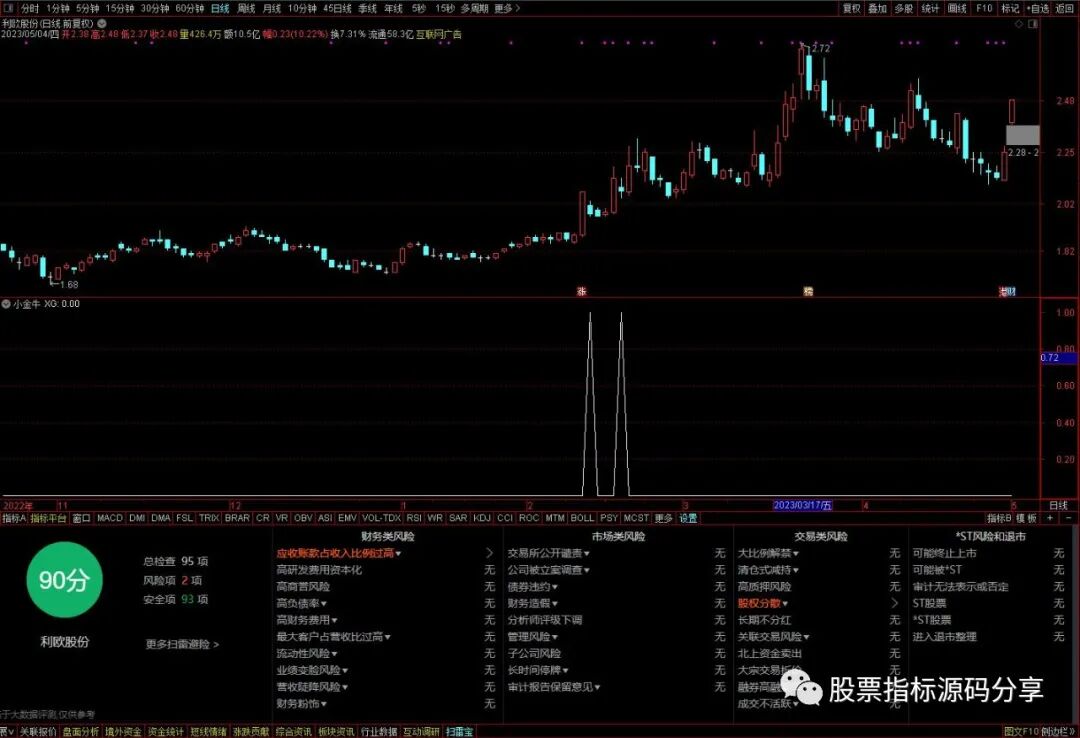The image size is (1080, 738).
Task: Select the BOLL indicator tab
Action: [x=582, y=517]
